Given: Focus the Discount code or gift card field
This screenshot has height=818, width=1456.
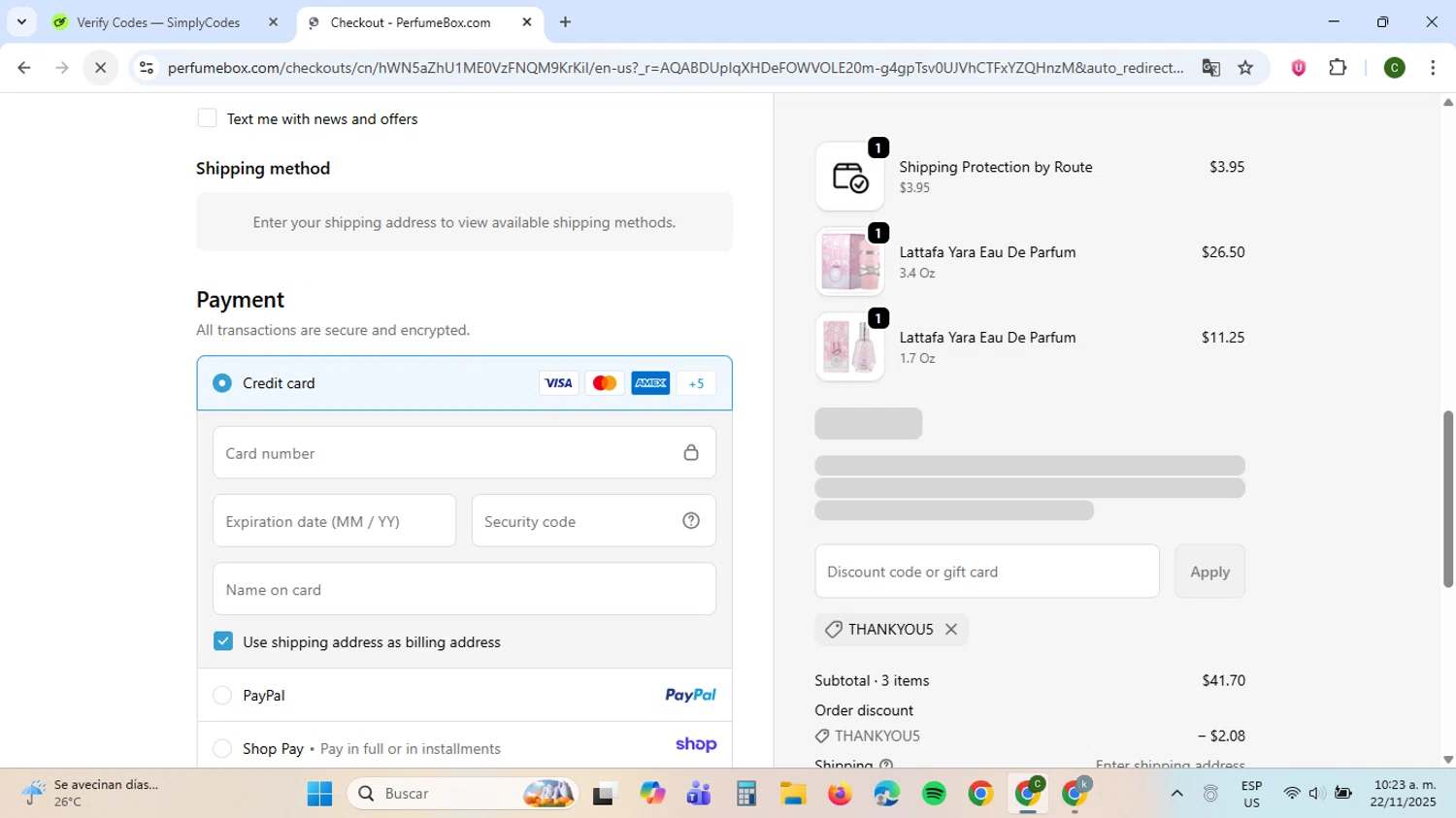Looking at the screenshot, I should click(x=987, y=572).
